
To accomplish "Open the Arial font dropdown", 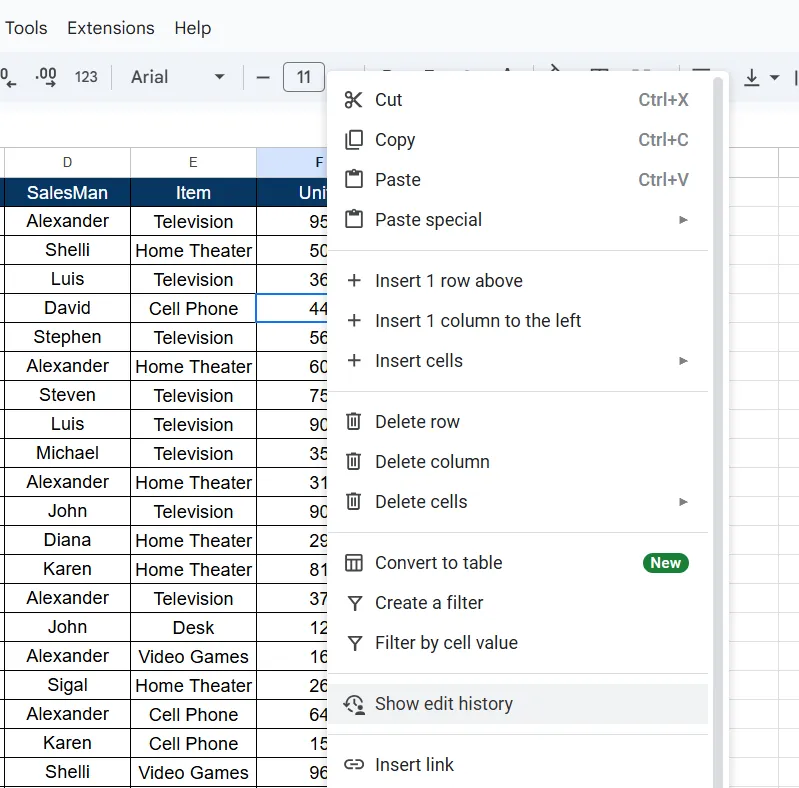I will click(177, 77).
